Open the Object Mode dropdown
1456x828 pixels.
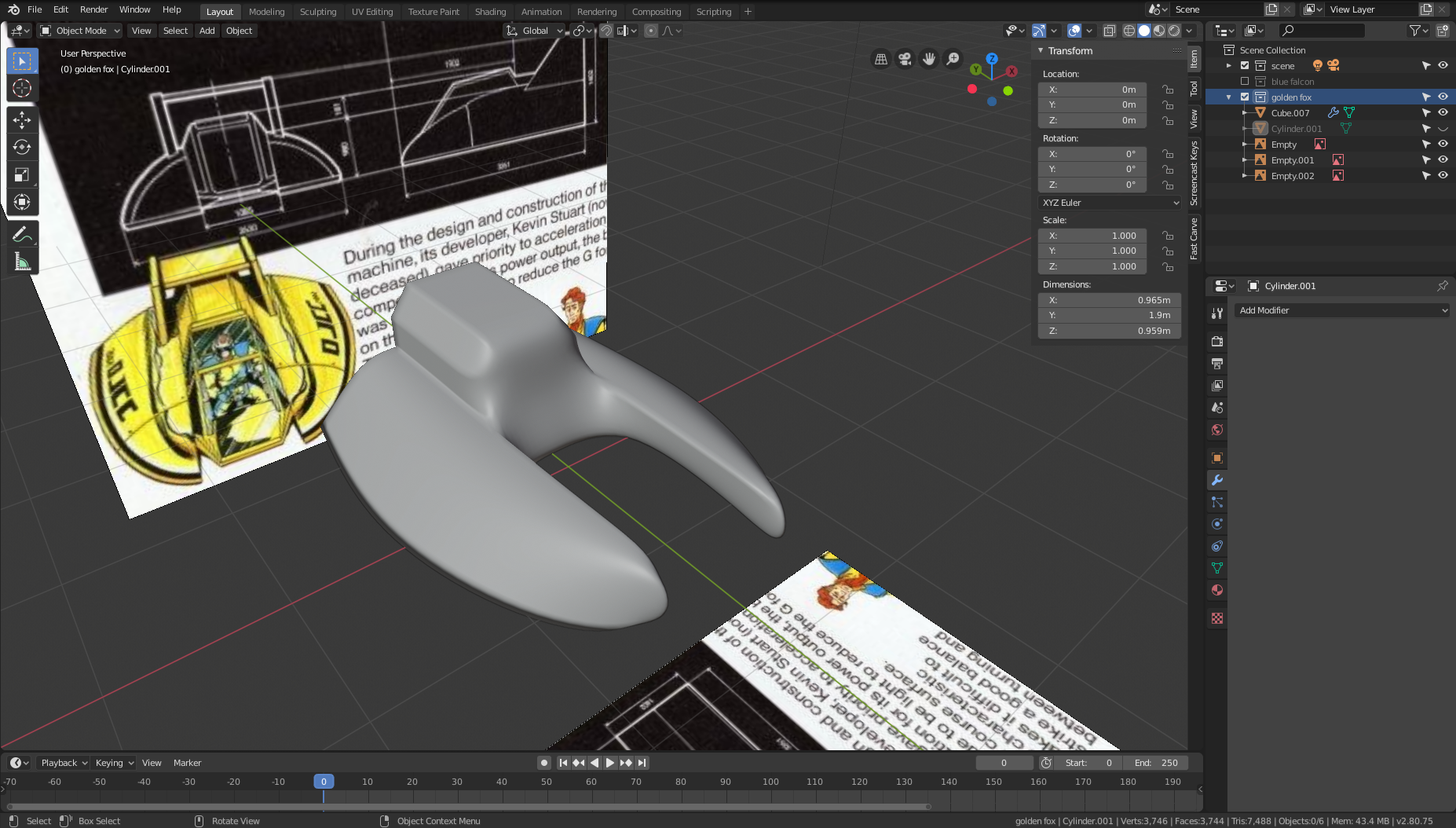coord(80,31)
